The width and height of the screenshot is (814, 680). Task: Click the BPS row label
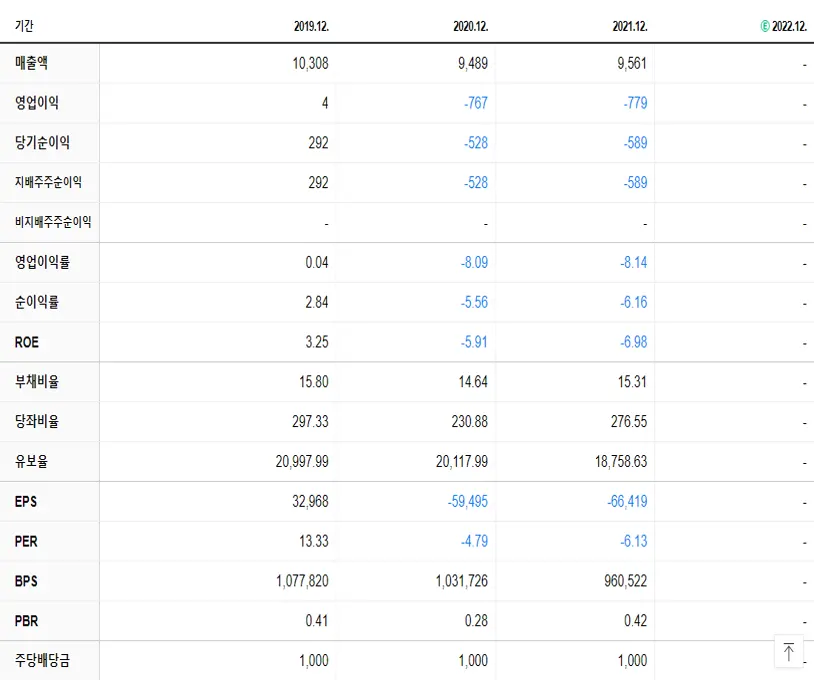(26, 581)
